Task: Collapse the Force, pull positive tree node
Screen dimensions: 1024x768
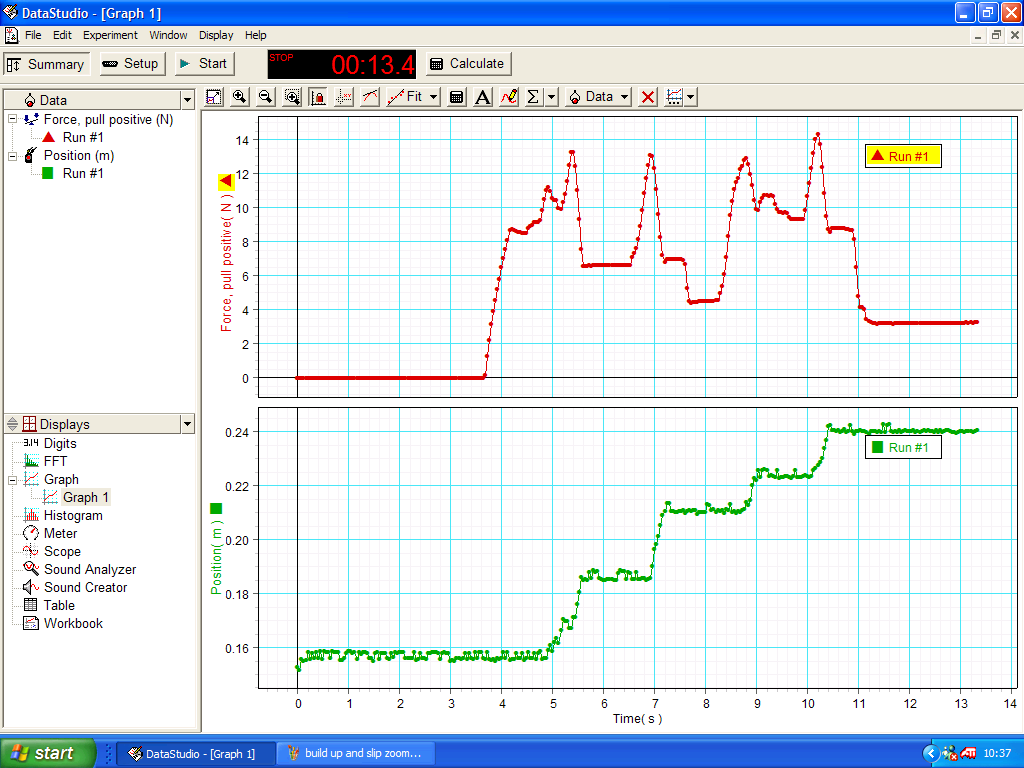Action: pos(12,120)
